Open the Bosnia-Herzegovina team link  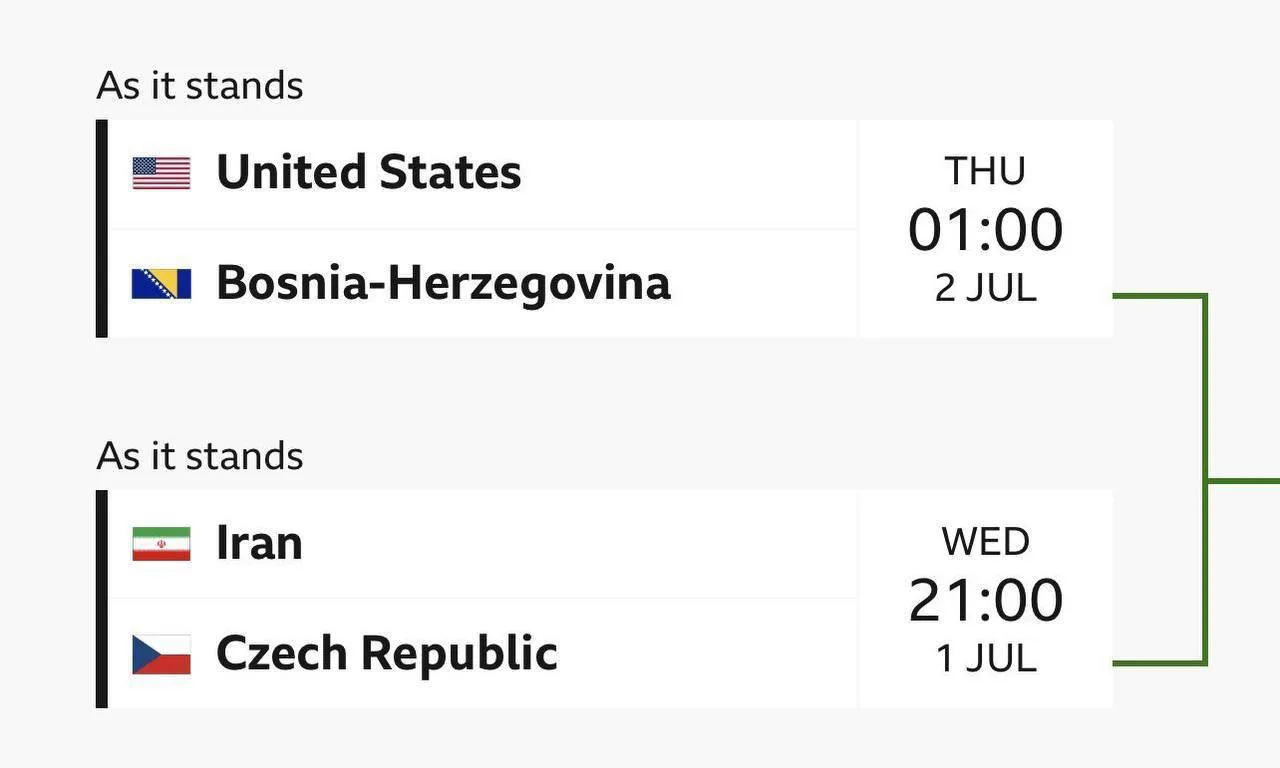pos(443,282)
